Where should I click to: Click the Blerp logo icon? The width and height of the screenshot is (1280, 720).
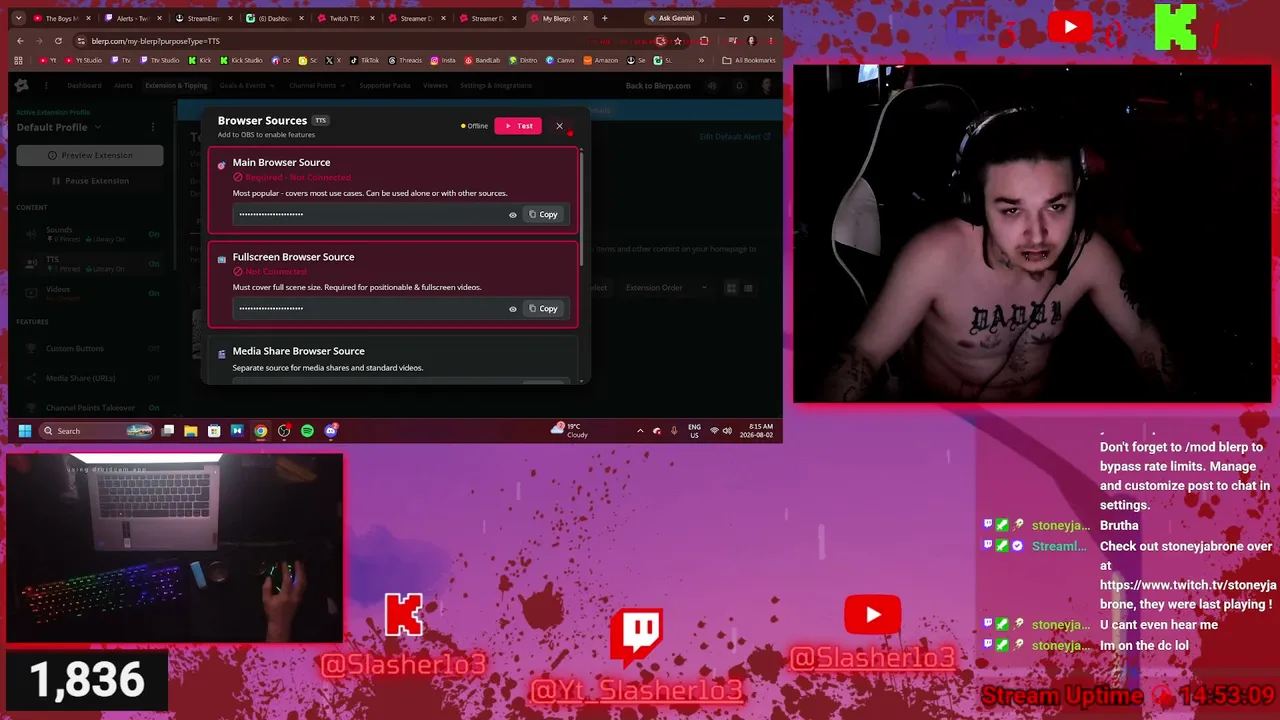(x=22, y=86)
